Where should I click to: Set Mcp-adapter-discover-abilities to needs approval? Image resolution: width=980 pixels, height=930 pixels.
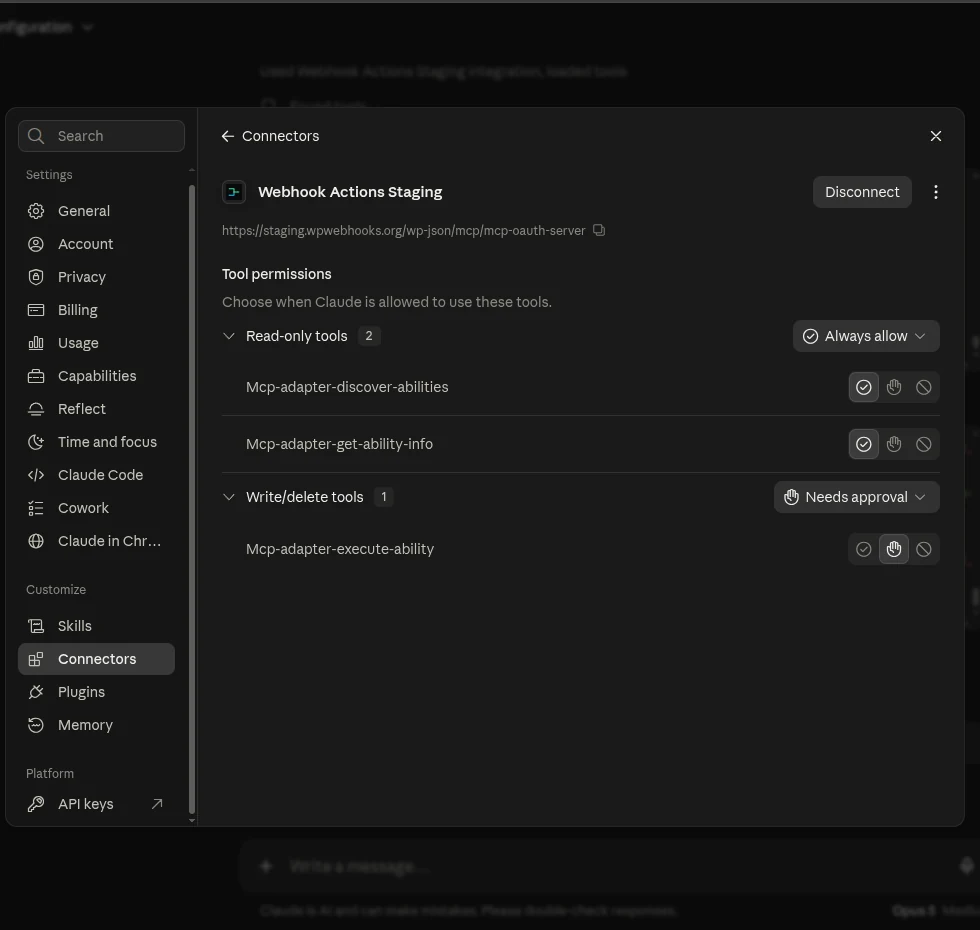coord(893,388)
